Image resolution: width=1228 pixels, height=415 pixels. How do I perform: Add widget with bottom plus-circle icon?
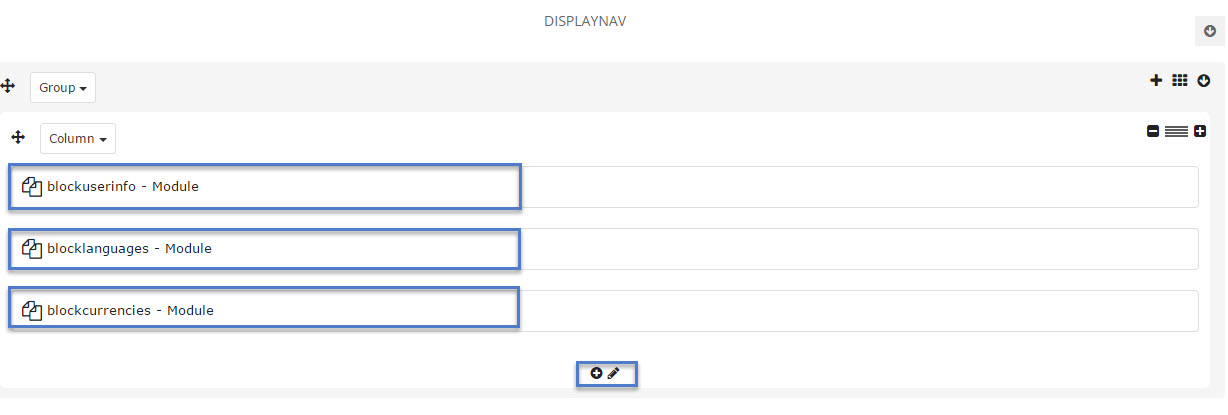point(597,373)
